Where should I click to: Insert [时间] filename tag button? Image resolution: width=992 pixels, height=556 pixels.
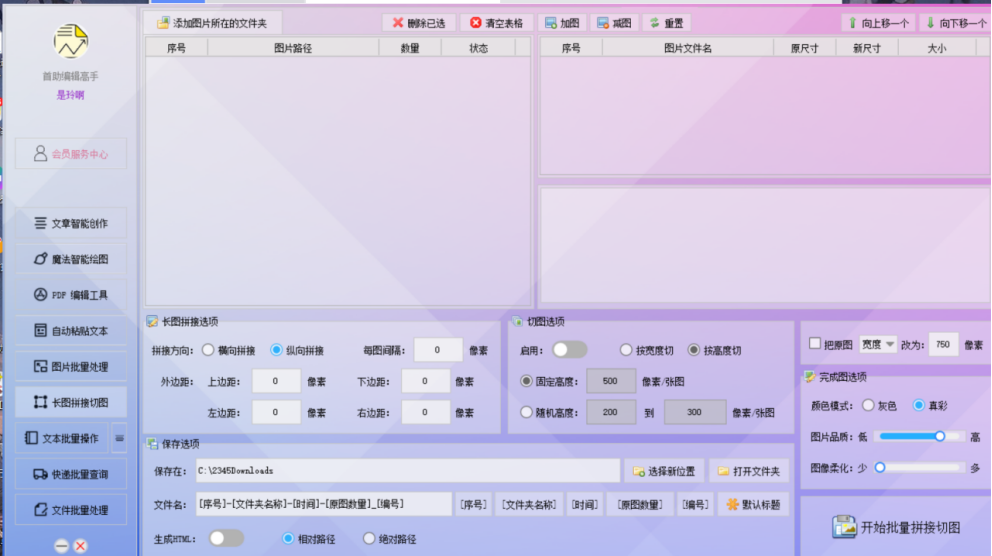point(585,505)
